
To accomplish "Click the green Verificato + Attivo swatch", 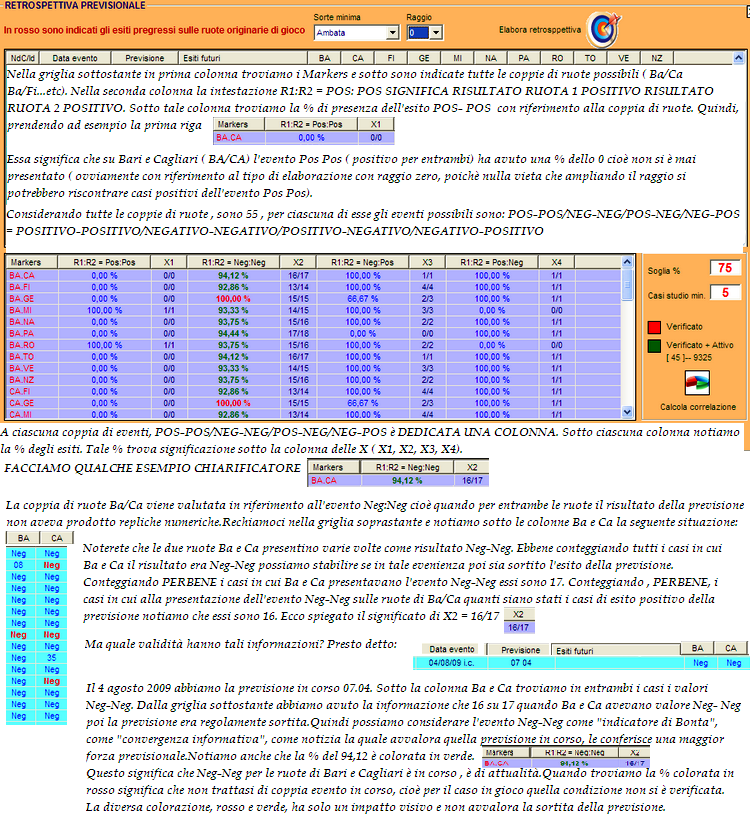I will (x=654, y=346).
